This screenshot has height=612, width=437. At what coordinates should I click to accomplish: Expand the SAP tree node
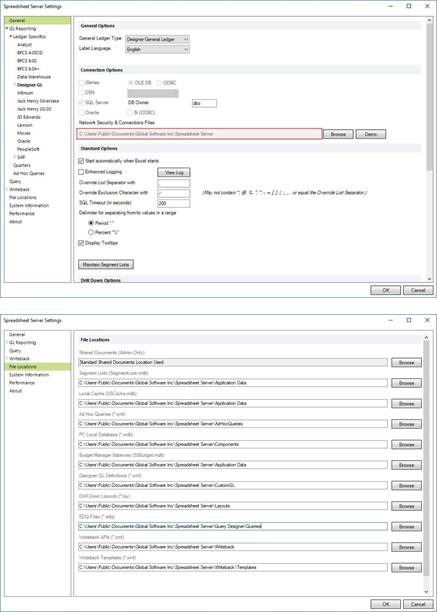pyautogui.click(x=14, y=157)
